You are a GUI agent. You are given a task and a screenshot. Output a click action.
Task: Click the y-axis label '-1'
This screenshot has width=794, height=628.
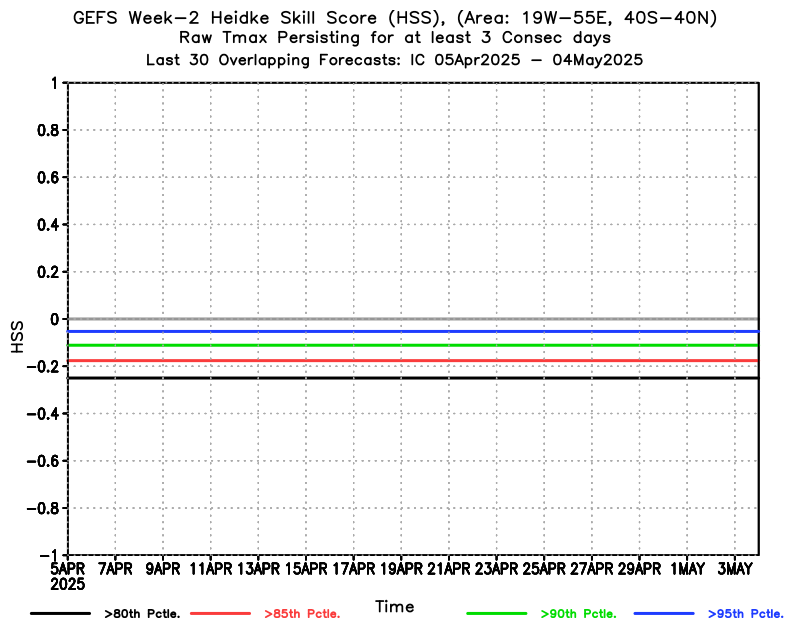point(49,555)
